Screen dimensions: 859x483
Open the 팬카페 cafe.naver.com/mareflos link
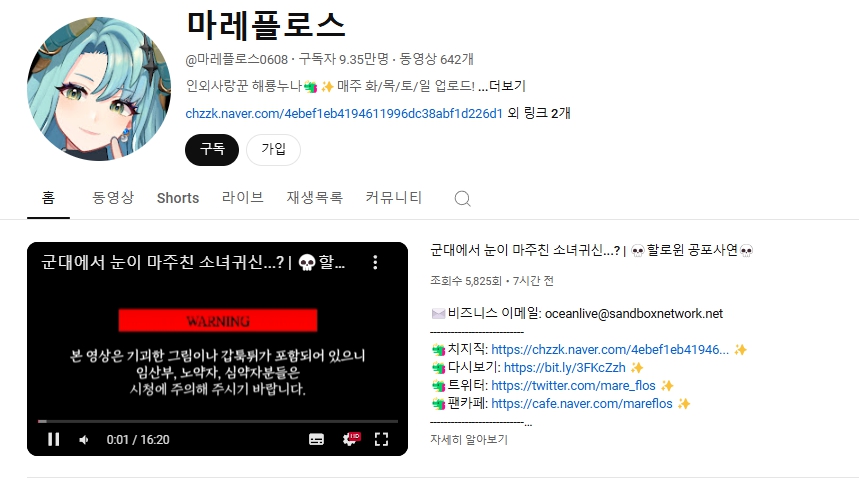(x=581, y=404)
